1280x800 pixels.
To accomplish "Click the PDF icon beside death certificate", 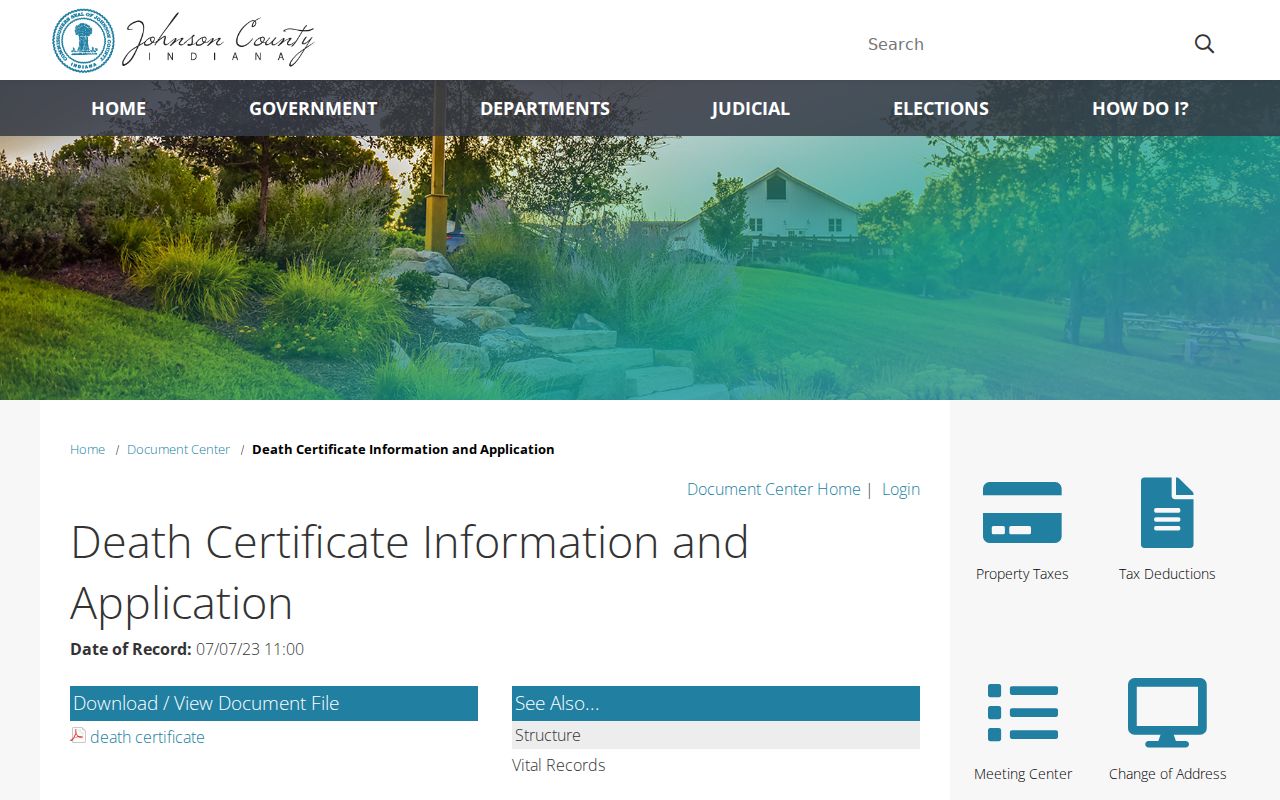I will 78,736.
